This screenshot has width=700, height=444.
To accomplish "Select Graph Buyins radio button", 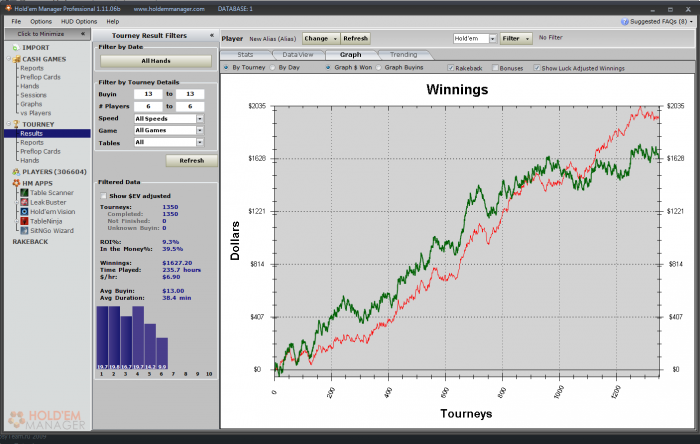I will [x=379, y=67].
